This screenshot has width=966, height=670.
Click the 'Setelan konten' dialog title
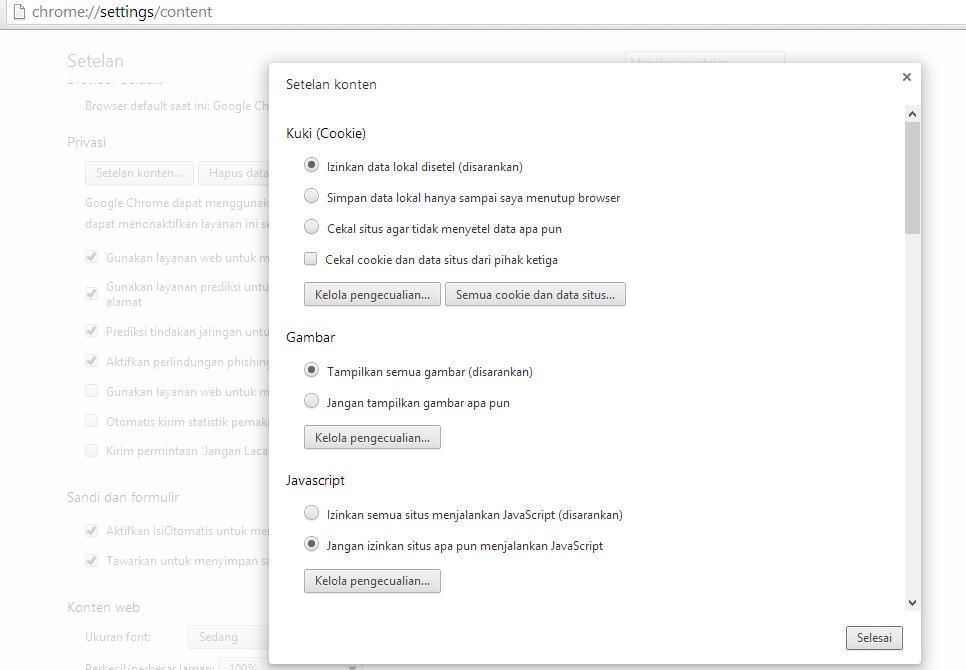(331, 84)
